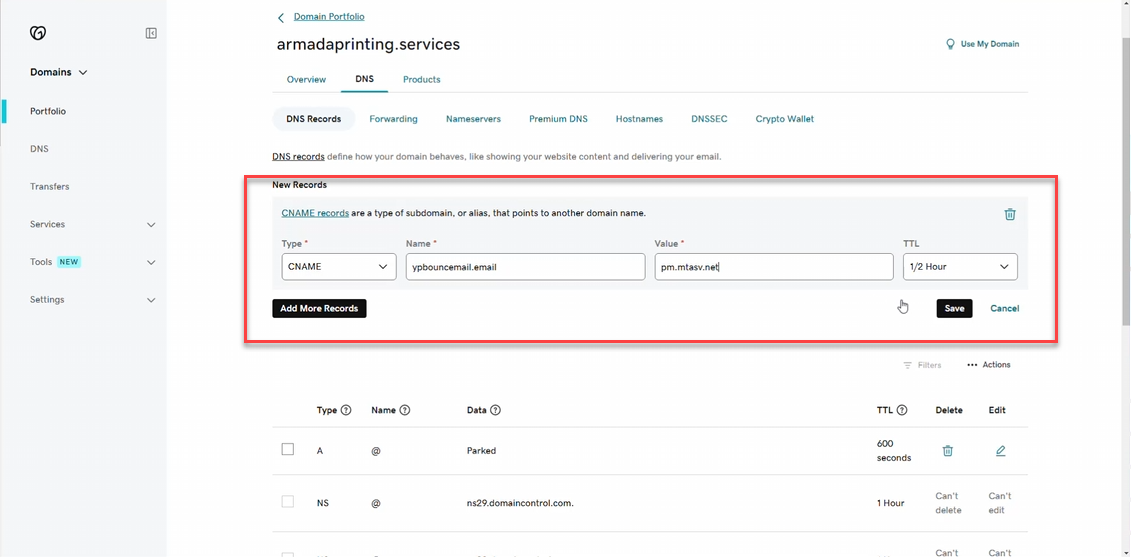
Task: Open the Domain Portfolio link
Action: coord(329,16)
